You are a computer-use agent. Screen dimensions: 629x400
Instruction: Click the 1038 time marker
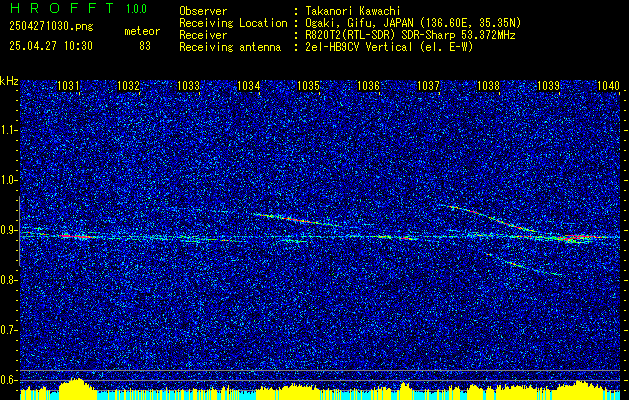pos(488,85)
